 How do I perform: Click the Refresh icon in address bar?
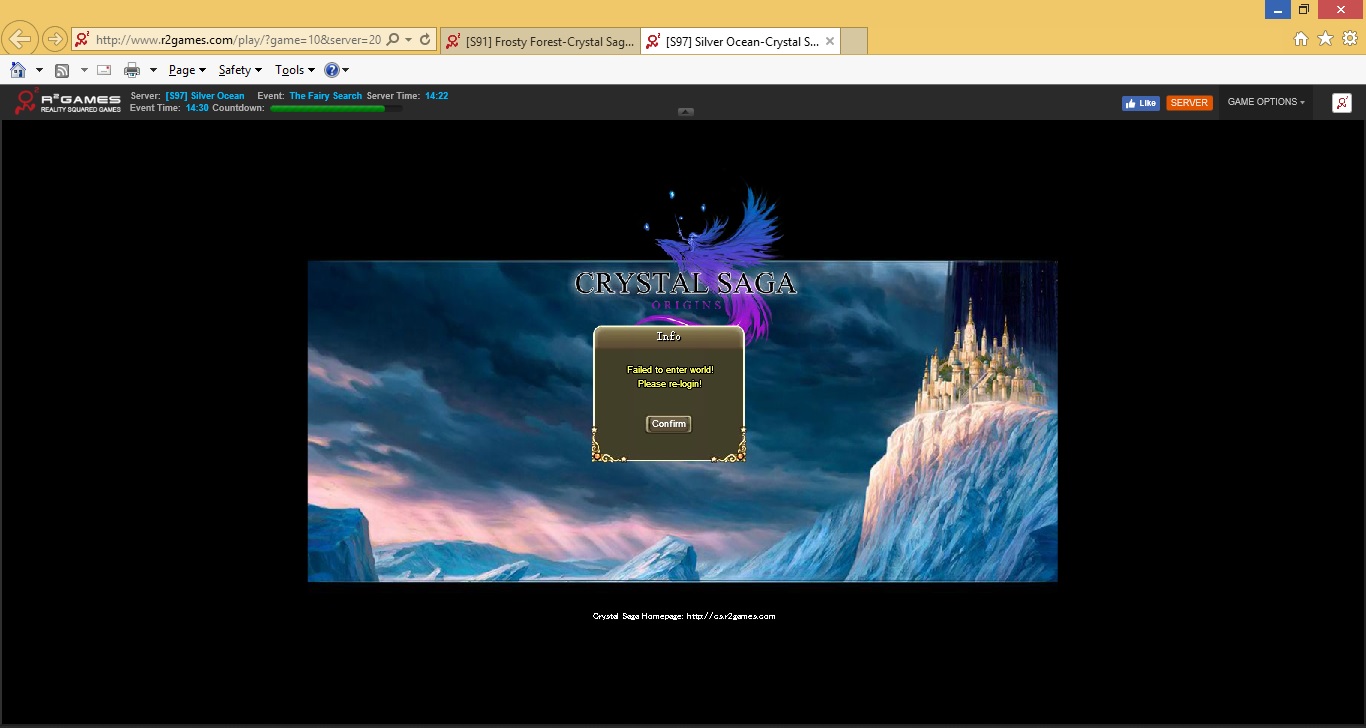(x=425, y=40)
